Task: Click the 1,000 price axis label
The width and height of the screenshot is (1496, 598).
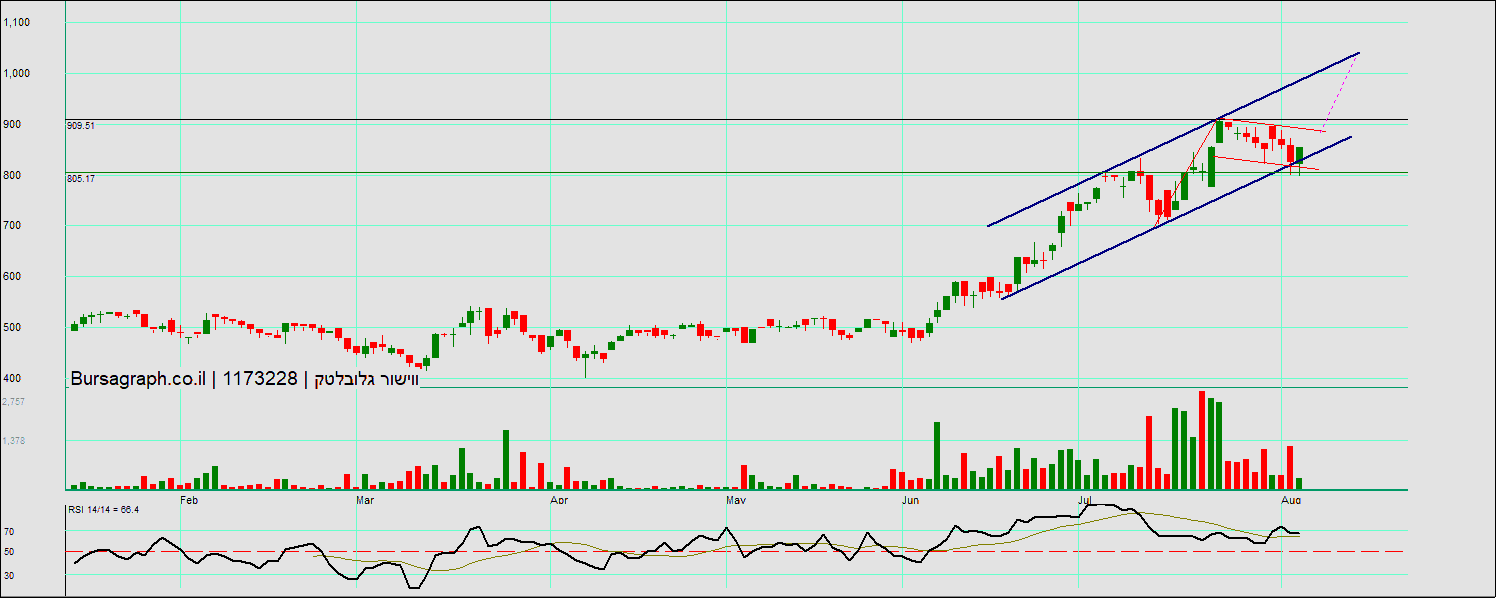Action: 17,73
